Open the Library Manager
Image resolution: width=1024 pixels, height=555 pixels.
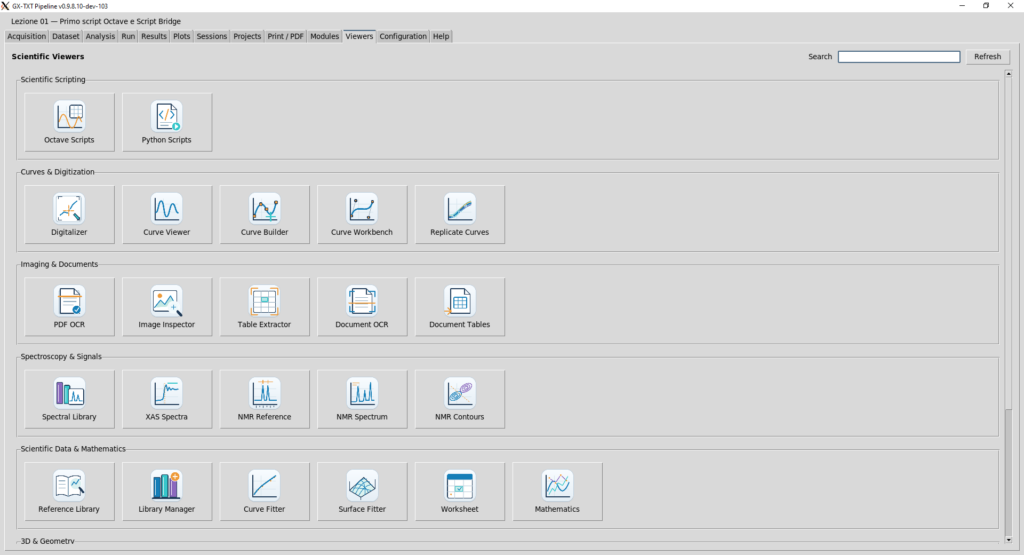tap(167, 492)
